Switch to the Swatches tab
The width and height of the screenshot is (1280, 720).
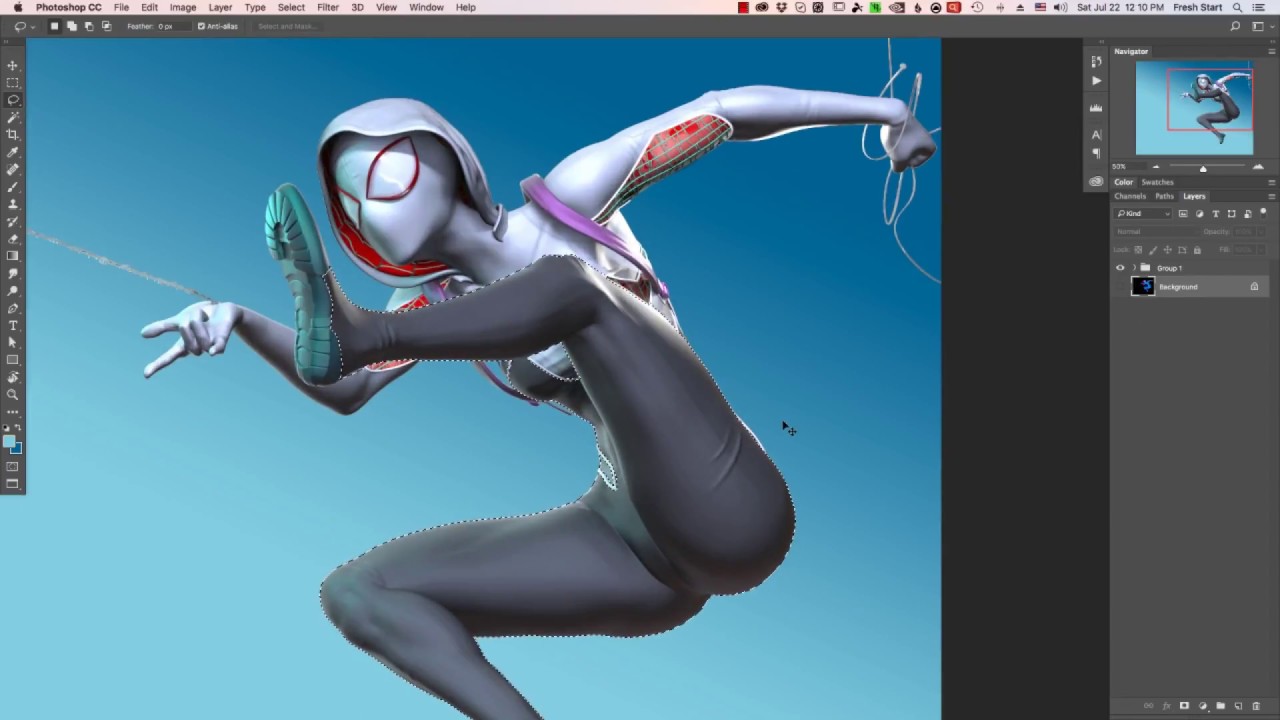(x=1157, y=182)
